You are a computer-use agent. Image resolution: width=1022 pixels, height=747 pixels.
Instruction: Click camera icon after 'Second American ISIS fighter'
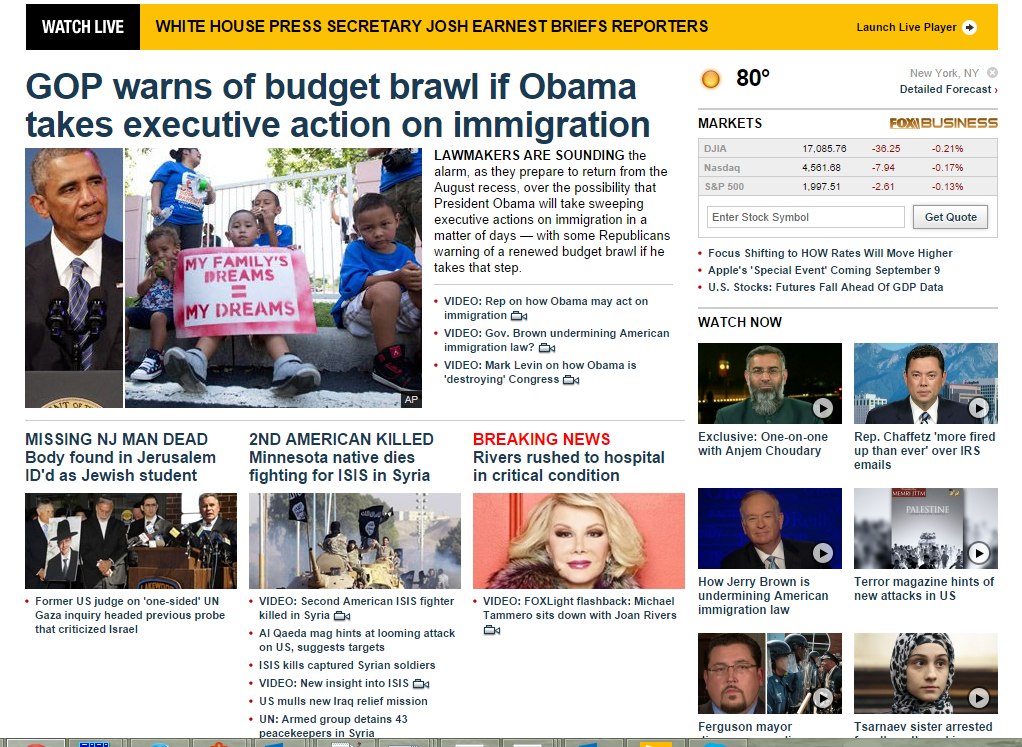tap(342, 616)
